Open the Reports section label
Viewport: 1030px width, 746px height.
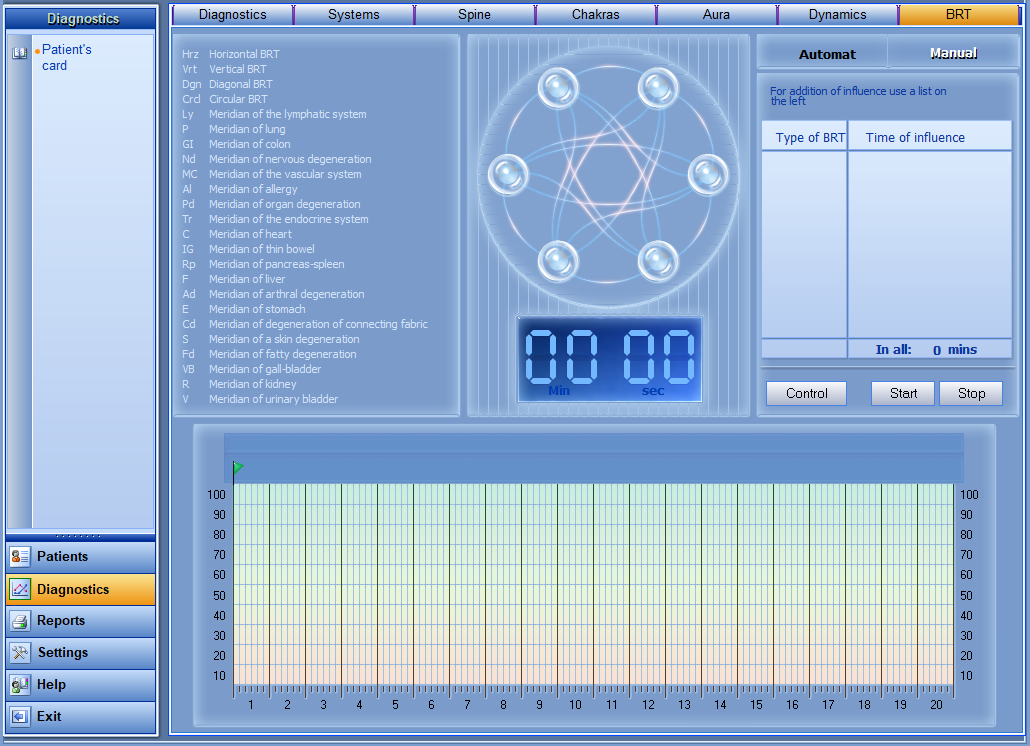coord(61,621)
